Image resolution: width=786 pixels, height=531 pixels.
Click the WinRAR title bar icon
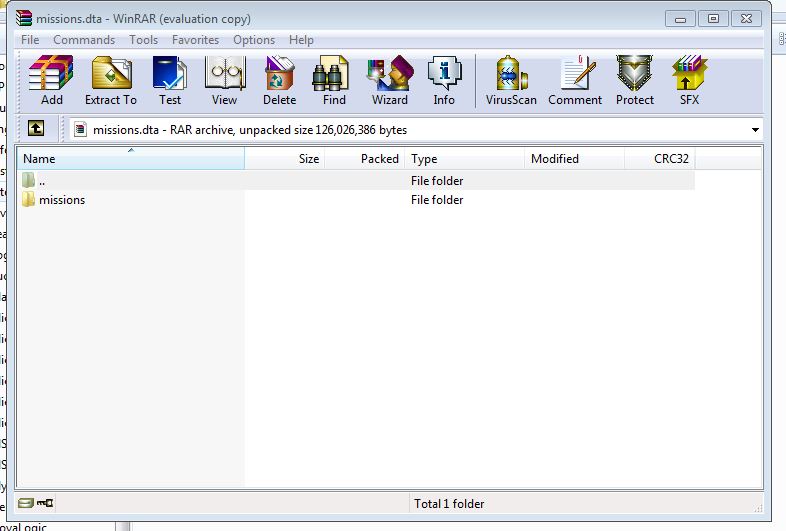click(x=24, y=18)
